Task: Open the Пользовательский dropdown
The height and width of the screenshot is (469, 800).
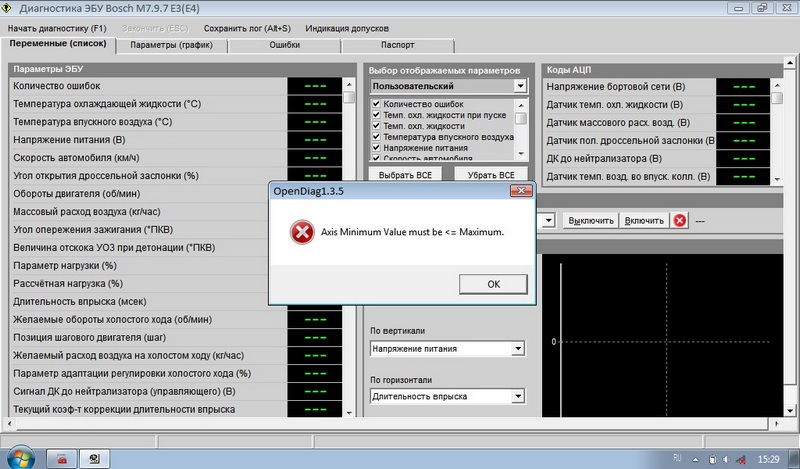Action: [x=520, y=86]
